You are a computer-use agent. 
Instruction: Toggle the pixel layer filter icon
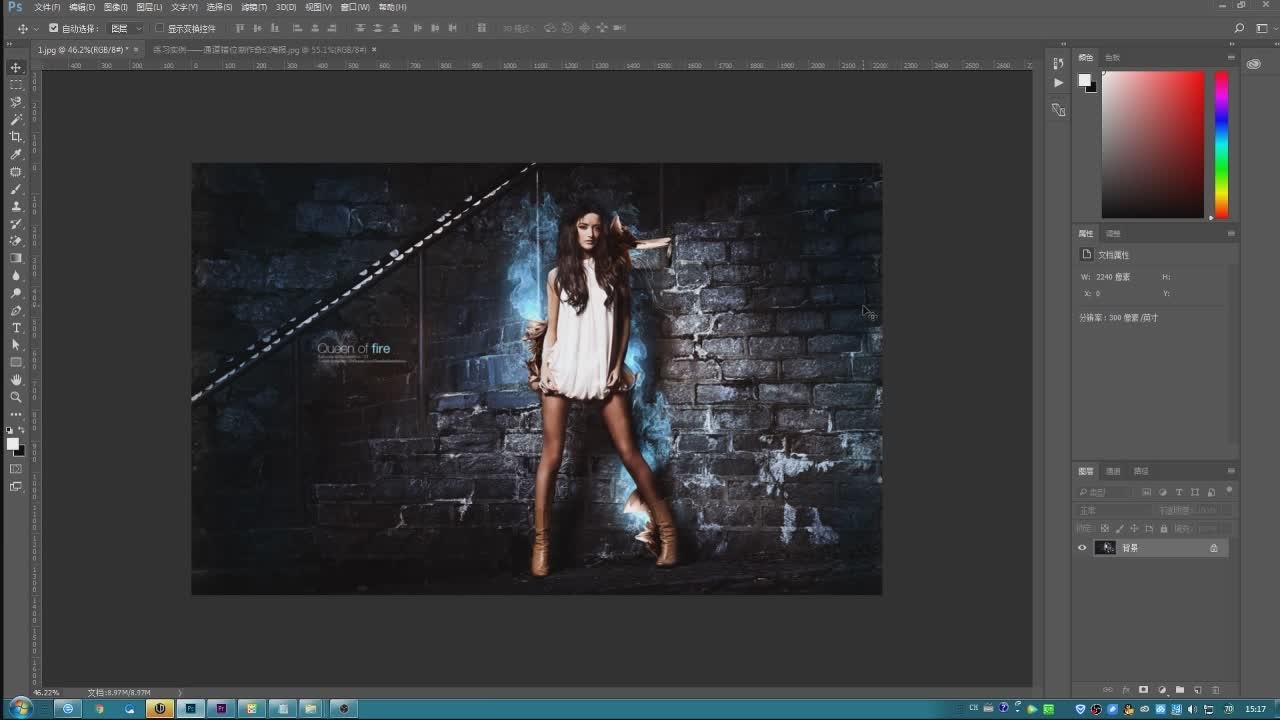point(1147,492)
